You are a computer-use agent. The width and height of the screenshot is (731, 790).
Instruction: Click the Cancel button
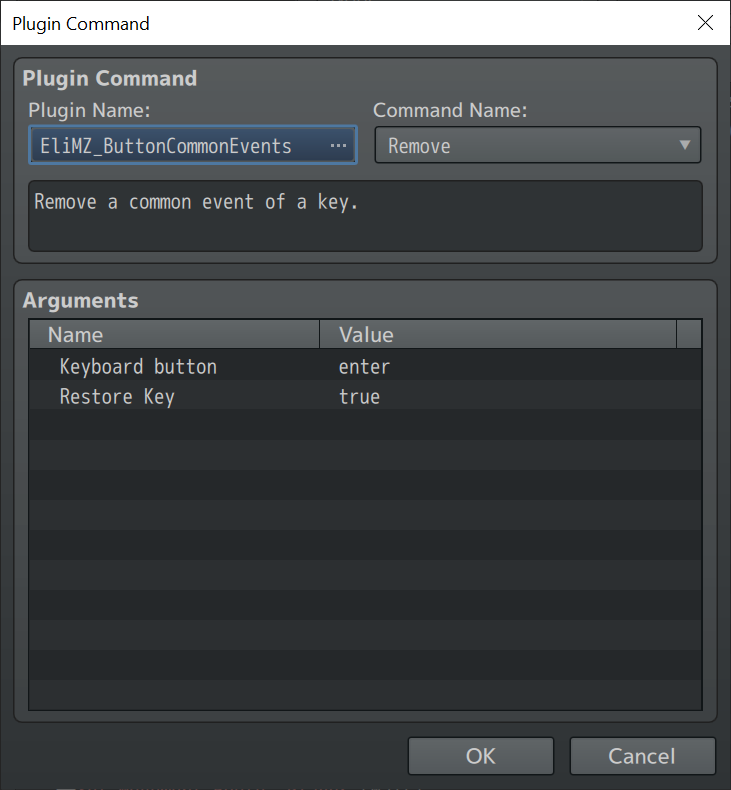click(x=642, y=756)
